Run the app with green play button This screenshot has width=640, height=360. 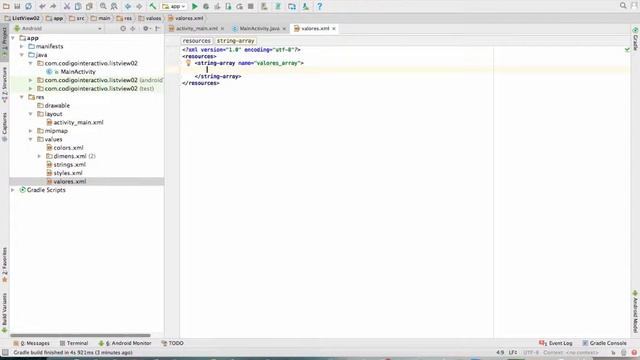pyautogui.click(x=195, y=6)
